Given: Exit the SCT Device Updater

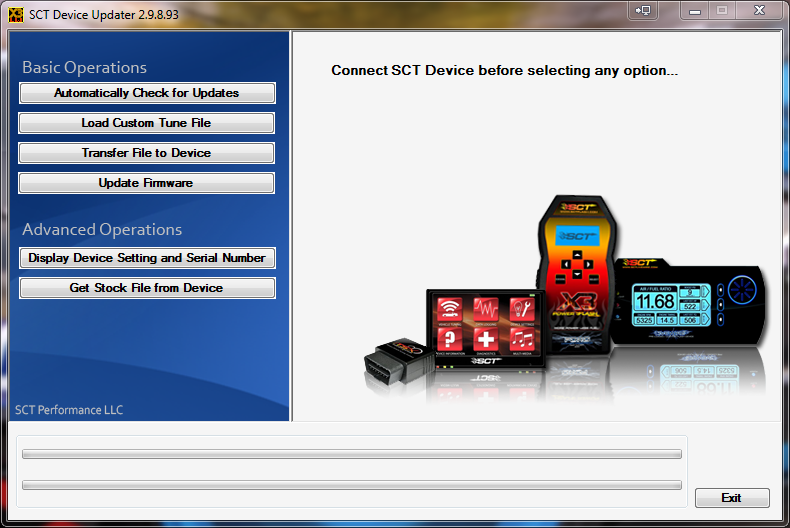Looking at the screenshot, I should pyautogui.click(x=732, y=498).
